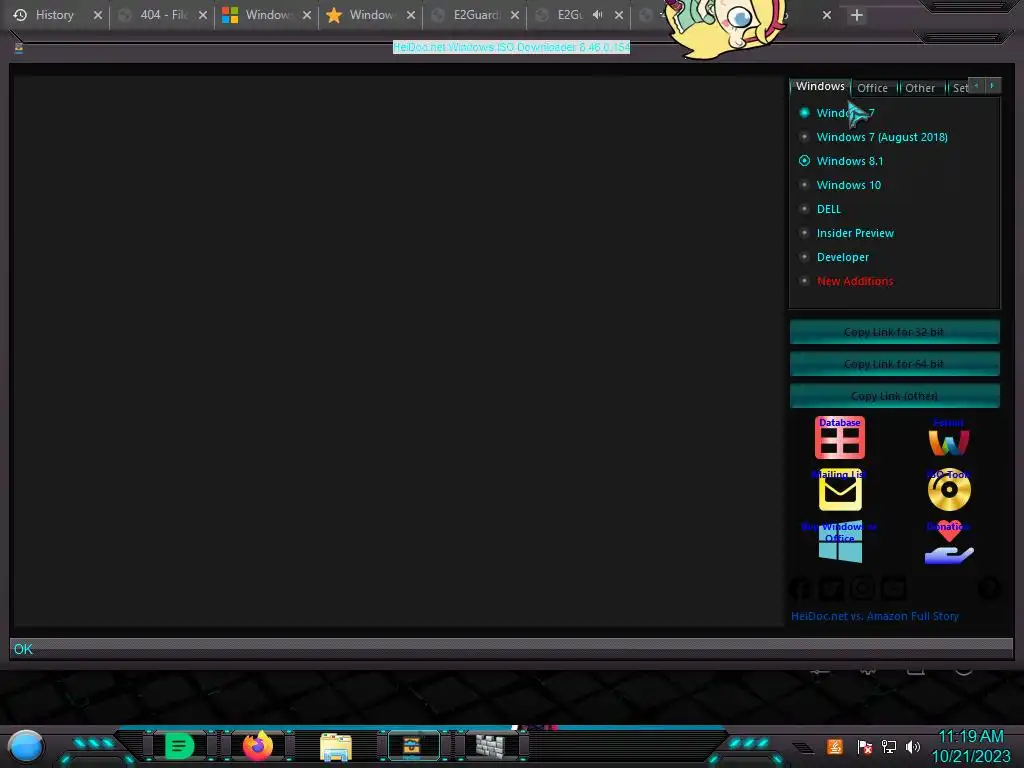Click the volume speaker tray icon

click(912, 746)
